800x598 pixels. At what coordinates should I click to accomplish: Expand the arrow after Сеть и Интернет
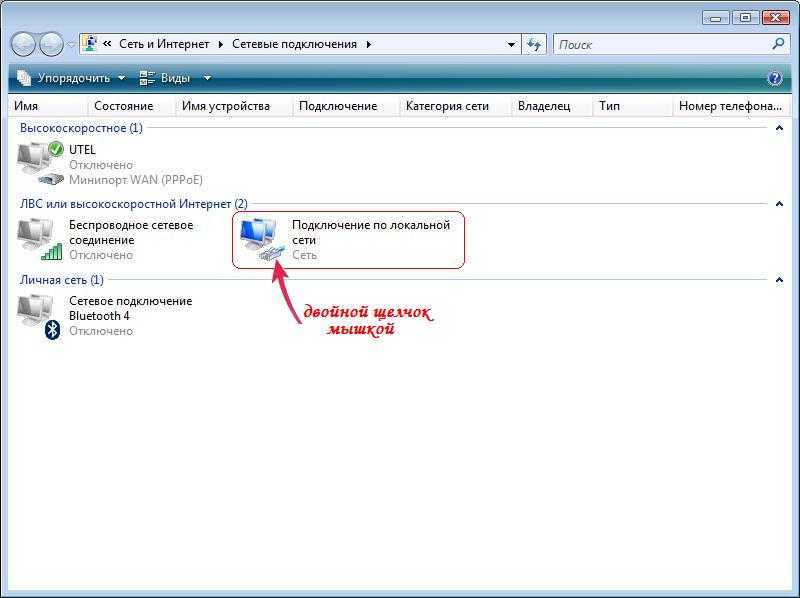[220, 44]
